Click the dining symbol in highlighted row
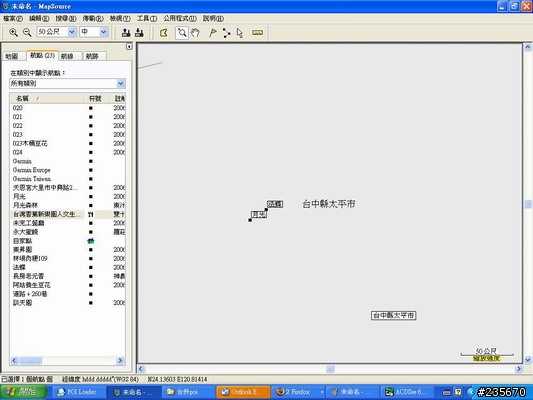533x400 pixels. click(91, 214)
